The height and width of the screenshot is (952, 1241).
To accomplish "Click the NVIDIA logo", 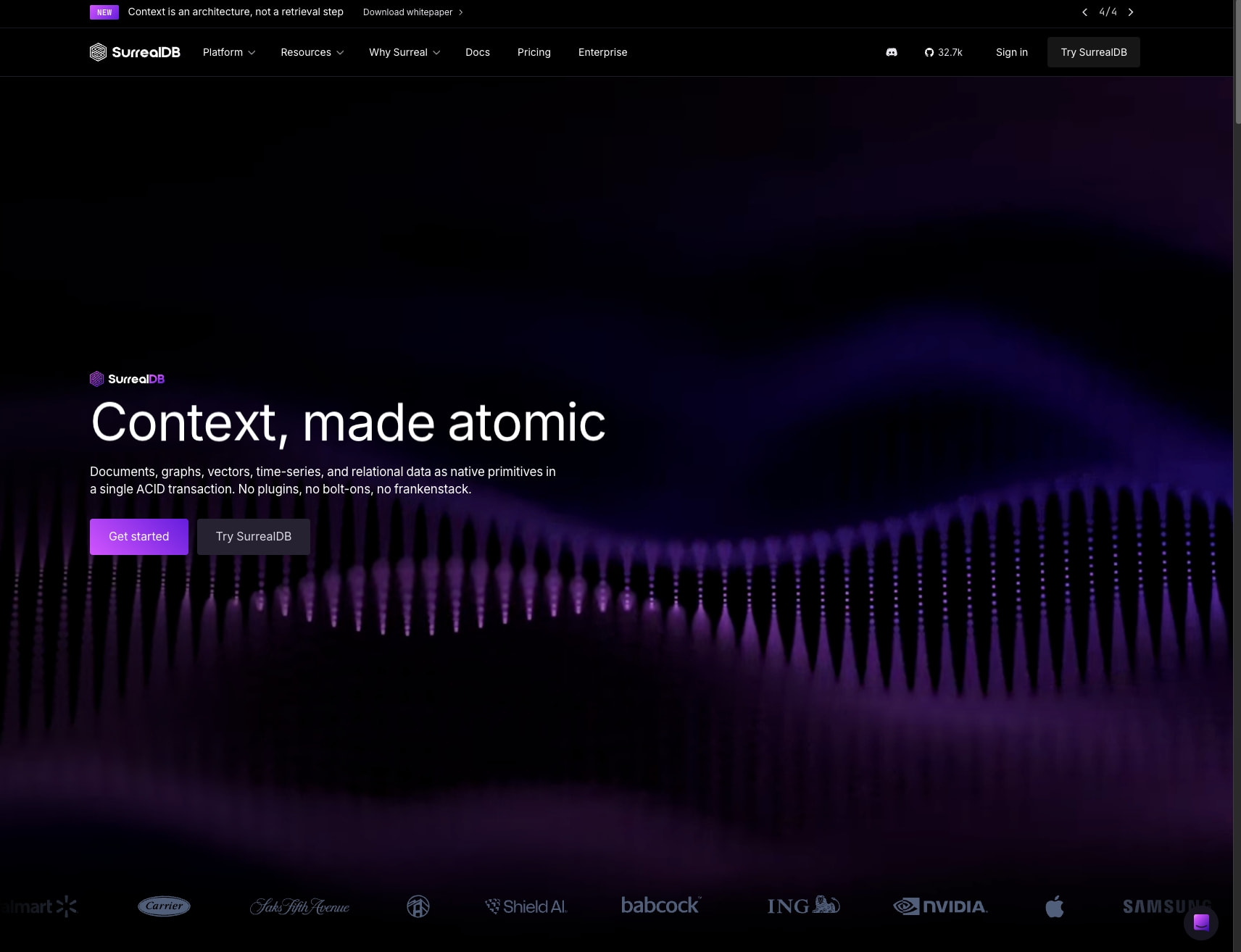I will coord(940,906).
